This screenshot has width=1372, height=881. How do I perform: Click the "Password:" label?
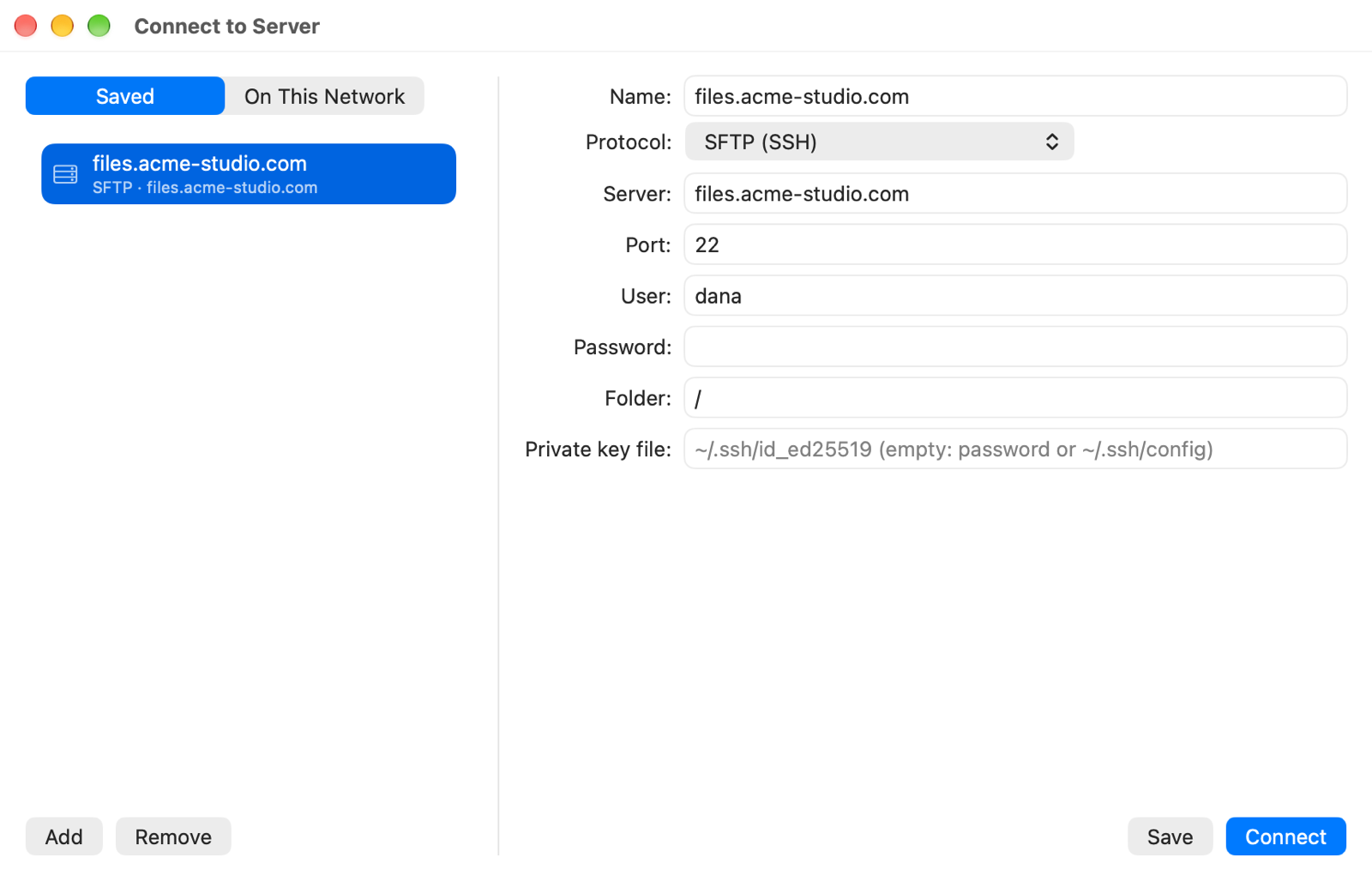[623, 347]
